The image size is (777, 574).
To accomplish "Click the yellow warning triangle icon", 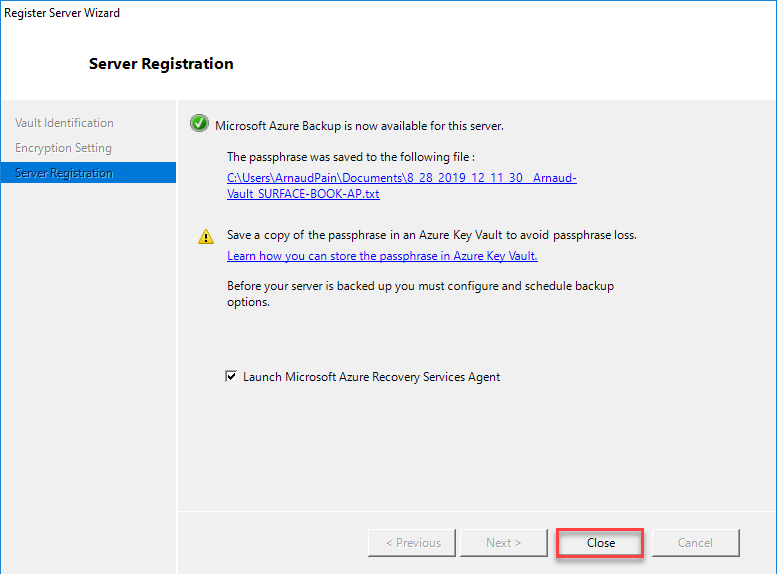I will 205,237.
